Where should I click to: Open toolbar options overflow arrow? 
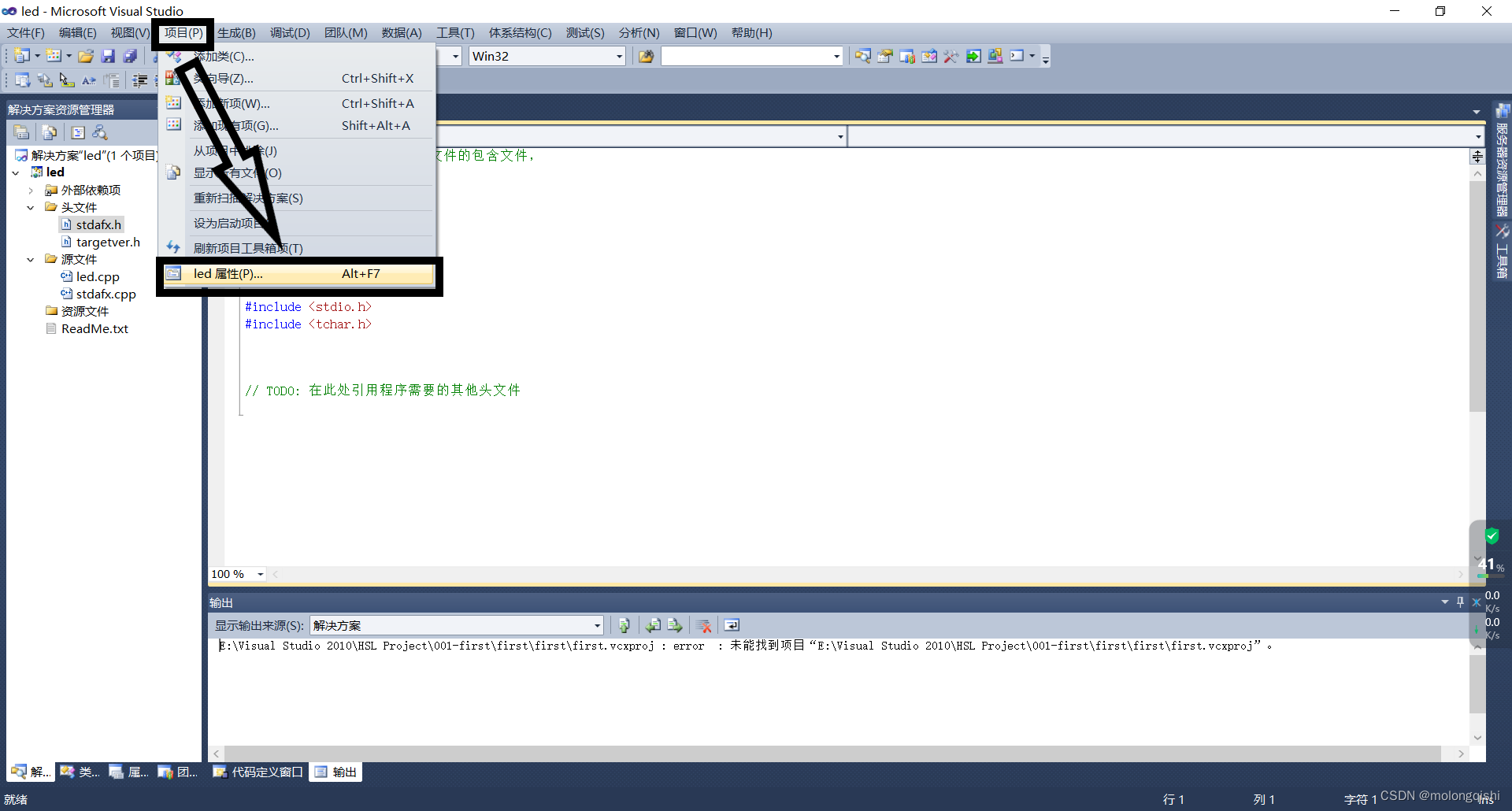(1046, 57)
